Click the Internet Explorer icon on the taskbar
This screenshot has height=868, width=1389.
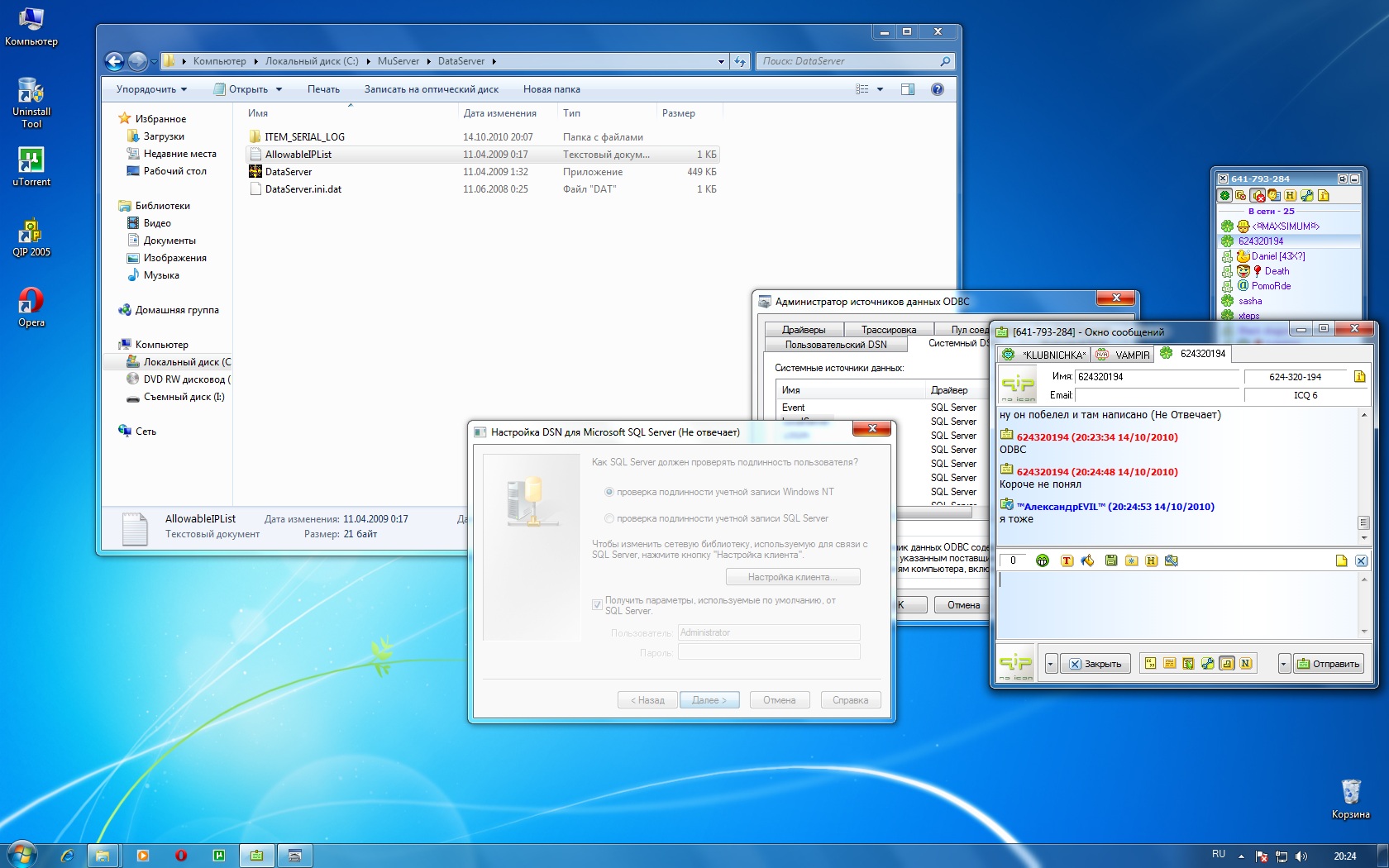point(67,856)
